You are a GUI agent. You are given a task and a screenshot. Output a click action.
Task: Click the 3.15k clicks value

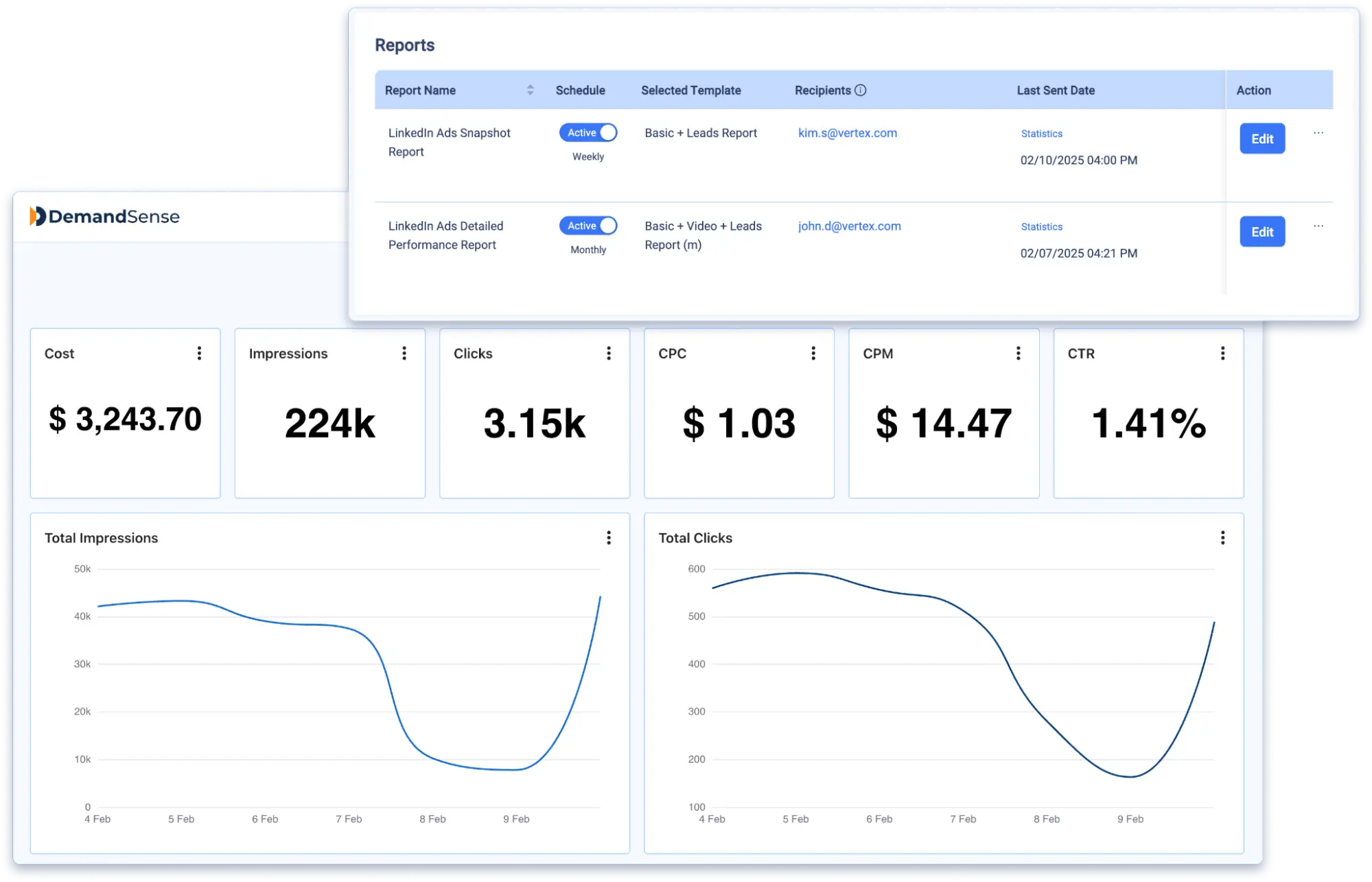click(535, 423)
